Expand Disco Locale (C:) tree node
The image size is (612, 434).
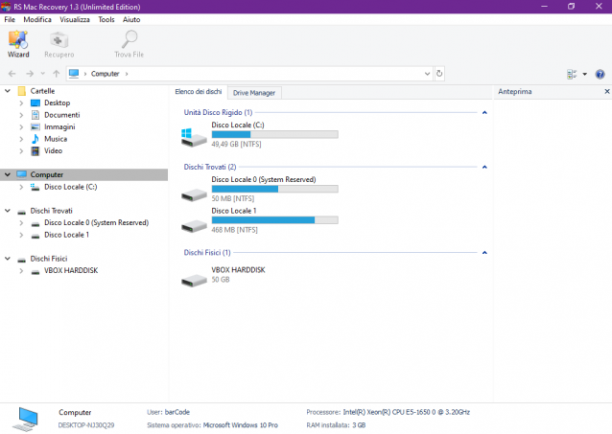21,187
